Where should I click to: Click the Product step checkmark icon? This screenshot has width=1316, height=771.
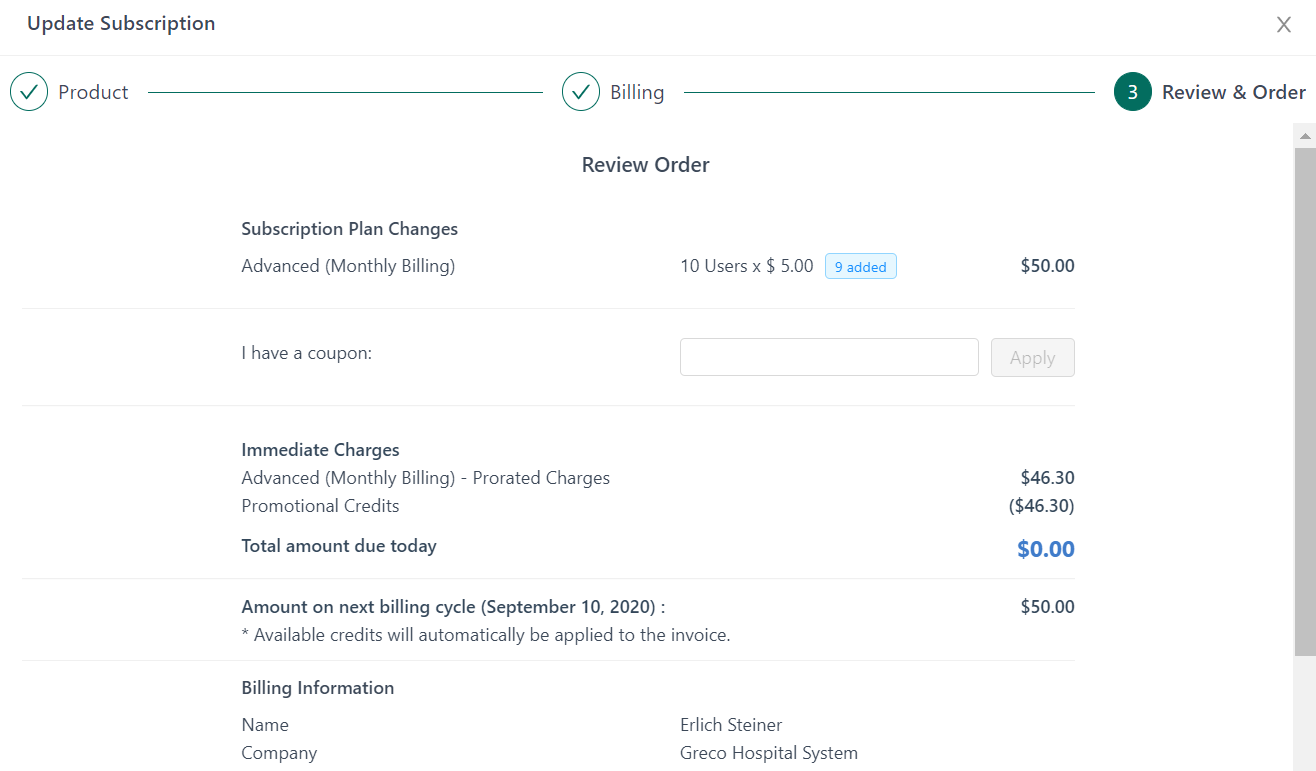[29, 92]
